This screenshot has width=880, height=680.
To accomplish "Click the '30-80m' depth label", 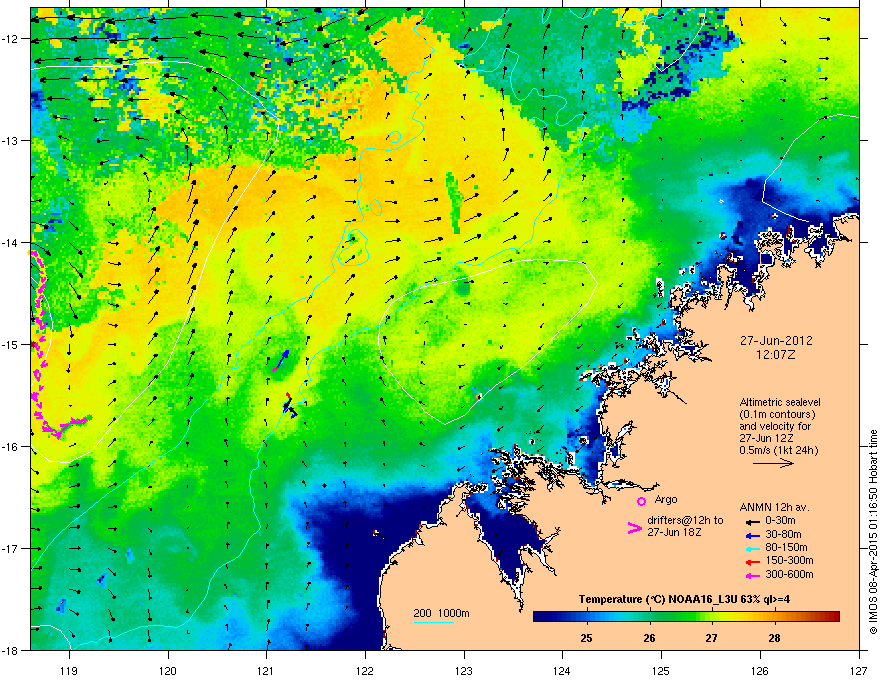I will point(783,535).
